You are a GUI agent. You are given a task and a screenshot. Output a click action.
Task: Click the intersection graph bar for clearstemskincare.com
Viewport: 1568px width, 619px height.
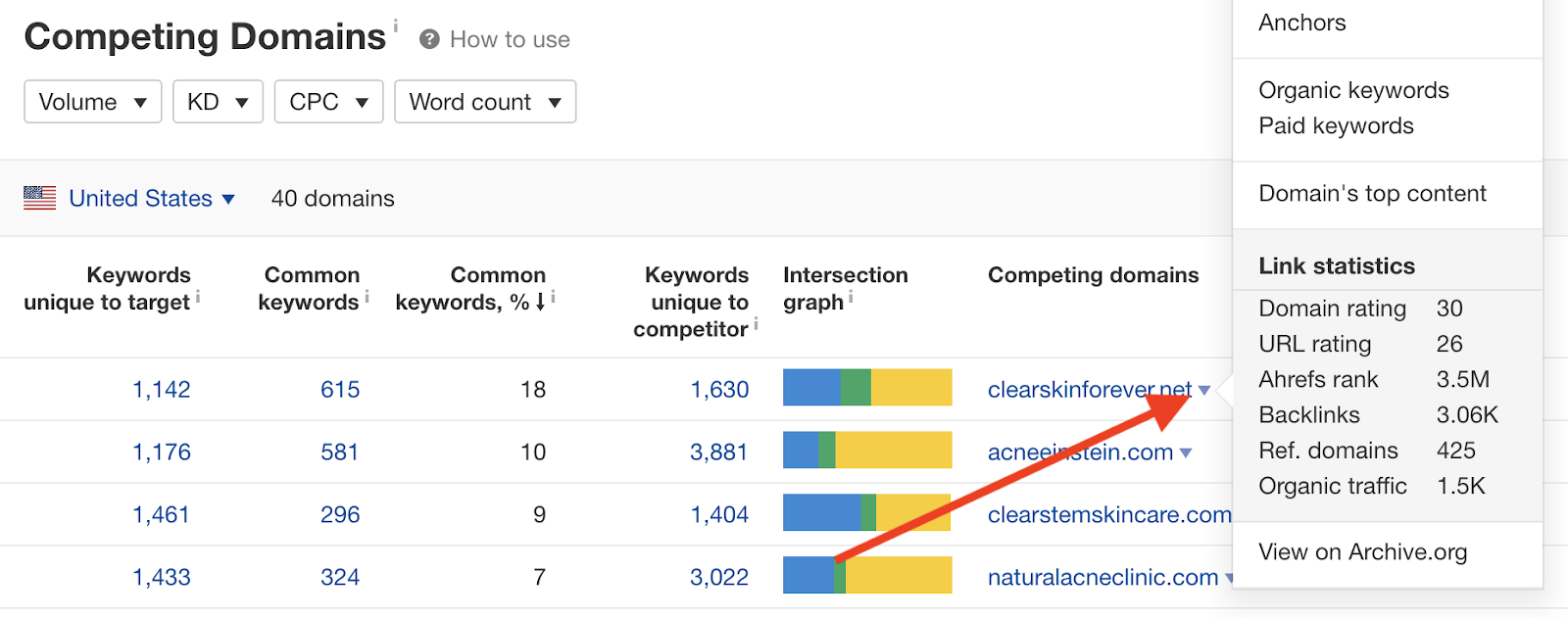point(867,512)
